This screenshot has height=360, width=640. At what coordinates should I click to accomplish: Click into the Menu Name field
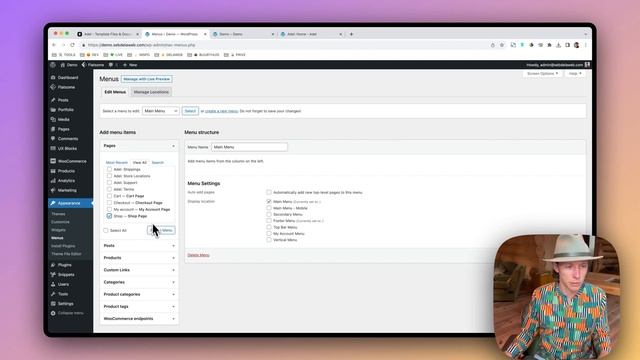tap(249, 147)
